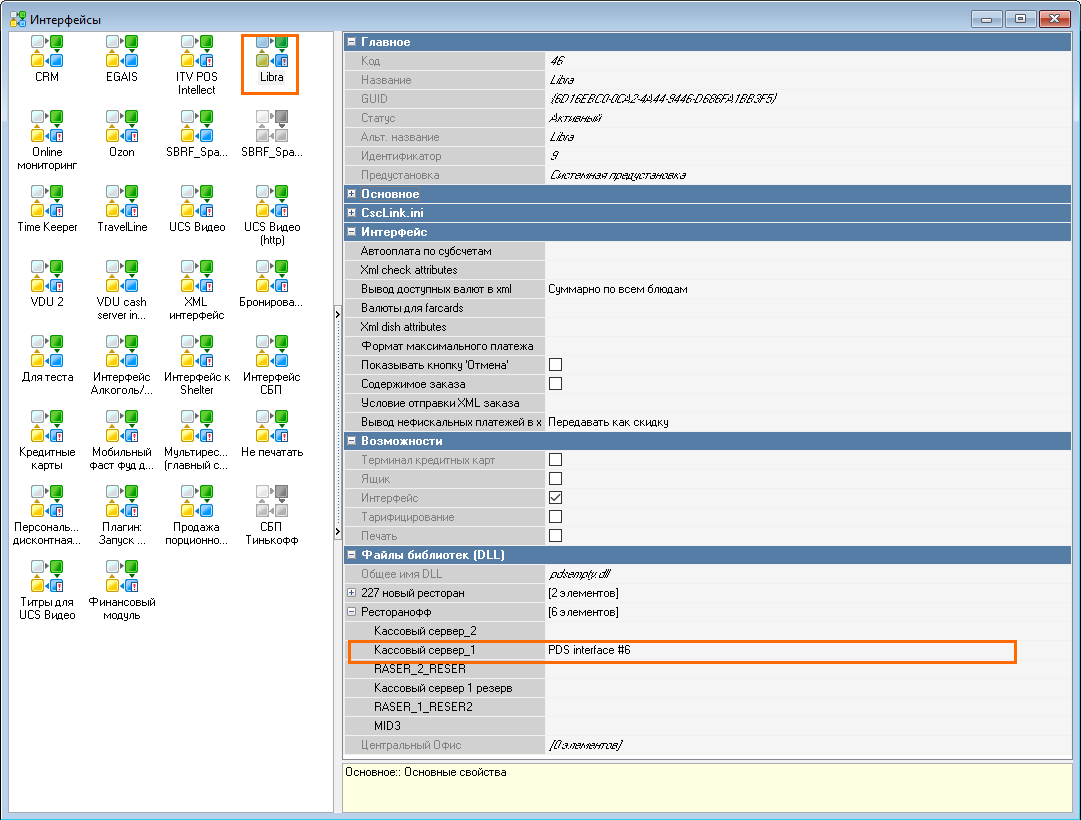Click the panel splitter collapse arrow
Screen dimensions: 1081x820
(x=338, y=313)
